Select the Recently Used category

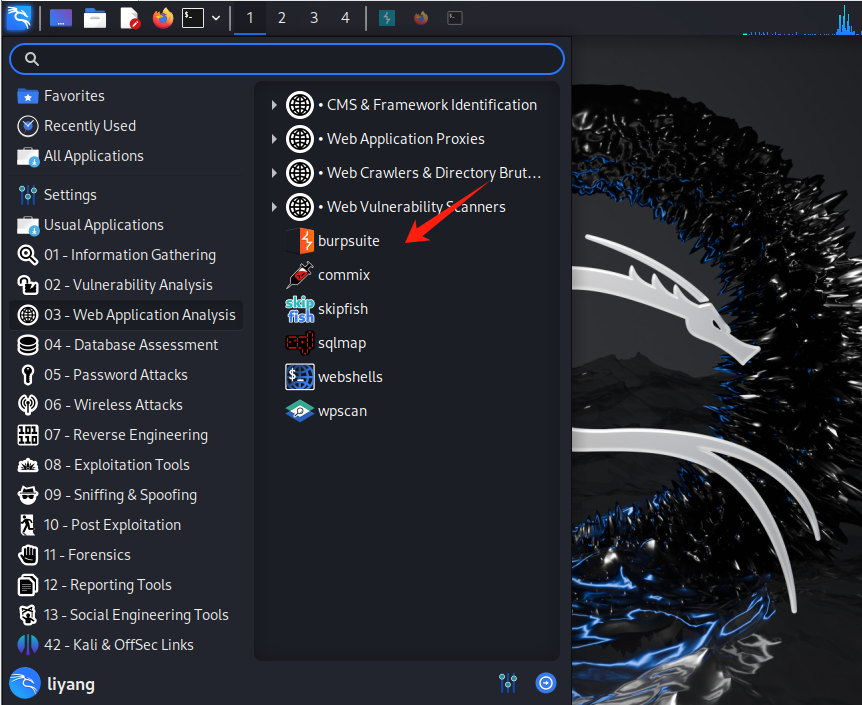coord(126,126)
